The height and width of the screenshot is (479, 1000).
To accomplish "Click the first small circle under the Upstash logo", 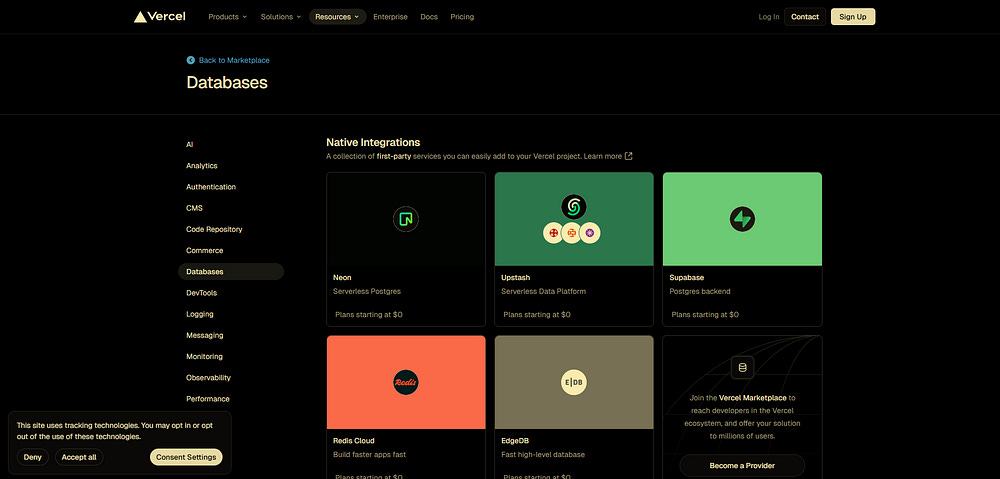I will click(554, 233).
